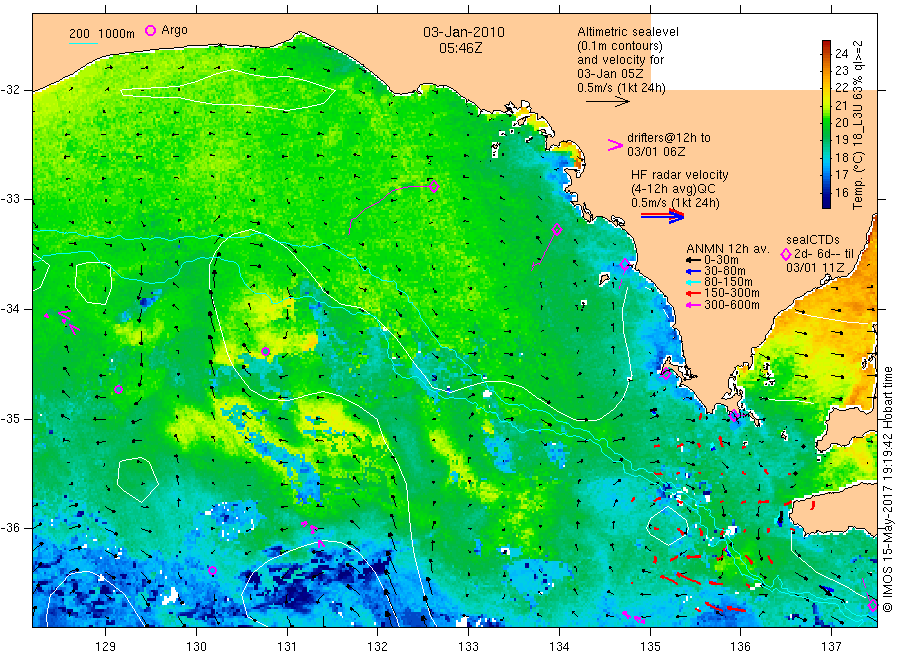Click the 137 longitude axis label
This screenshot has height=660, width=900.
pos(831,647)
